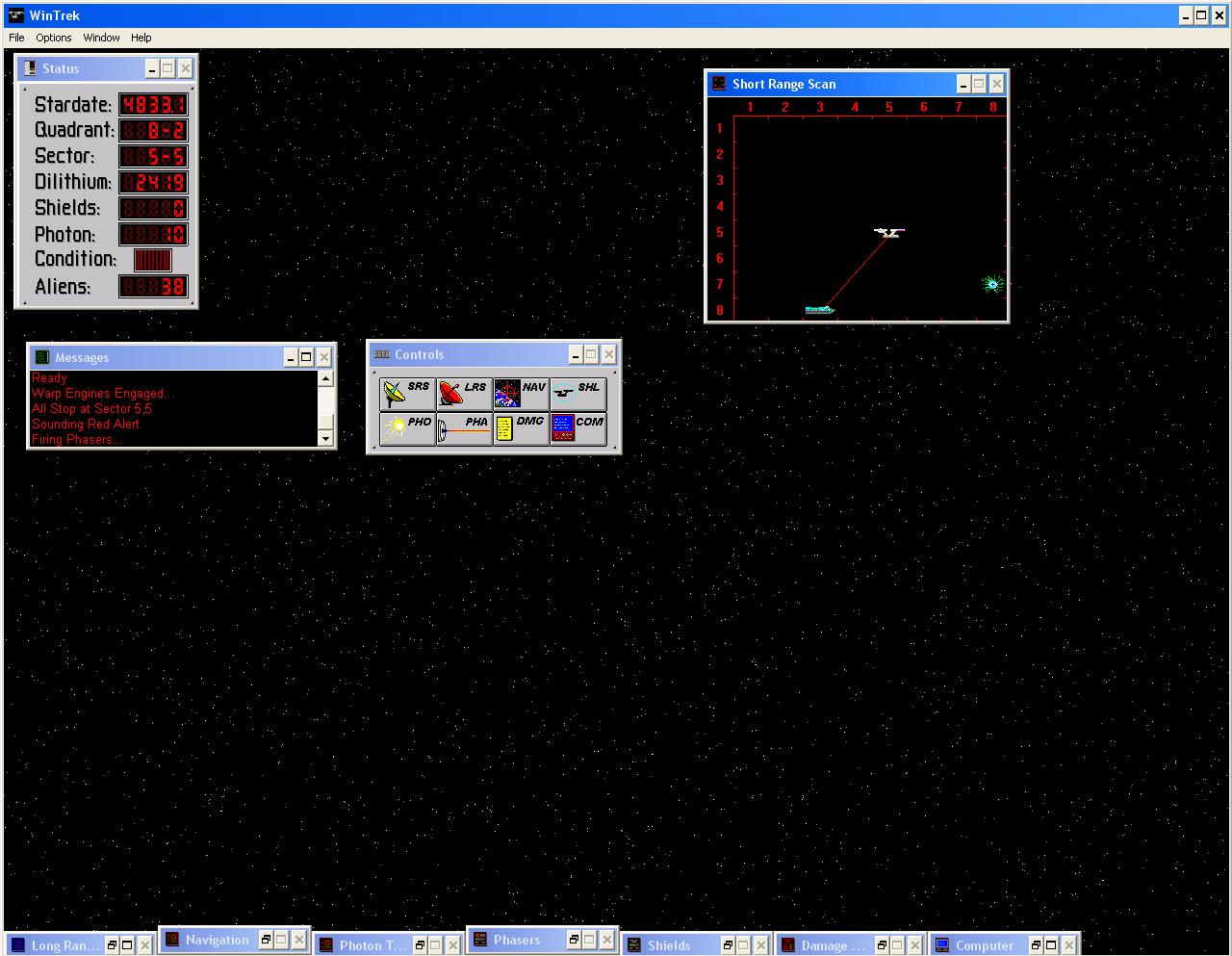
Task: Click the Messages scrollbar down arrow
Action: click(325, 439)
